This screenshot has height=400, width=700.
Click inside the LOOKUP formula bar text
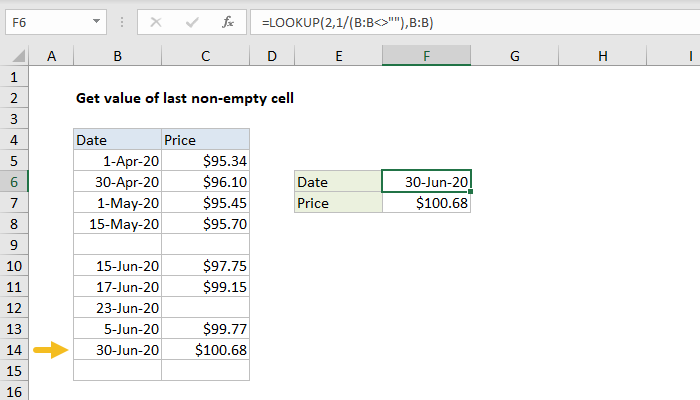(347, 23)
